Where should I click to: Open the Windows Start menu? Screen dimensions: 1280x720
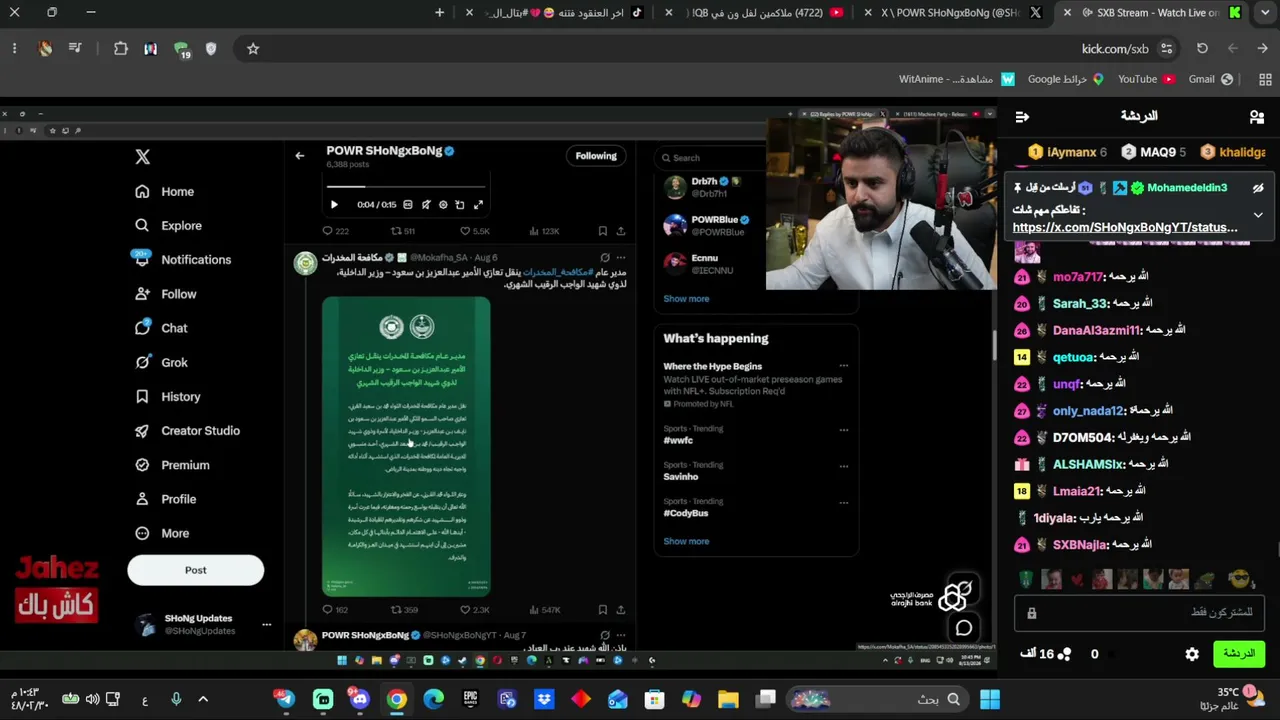[x=990, y=699]
